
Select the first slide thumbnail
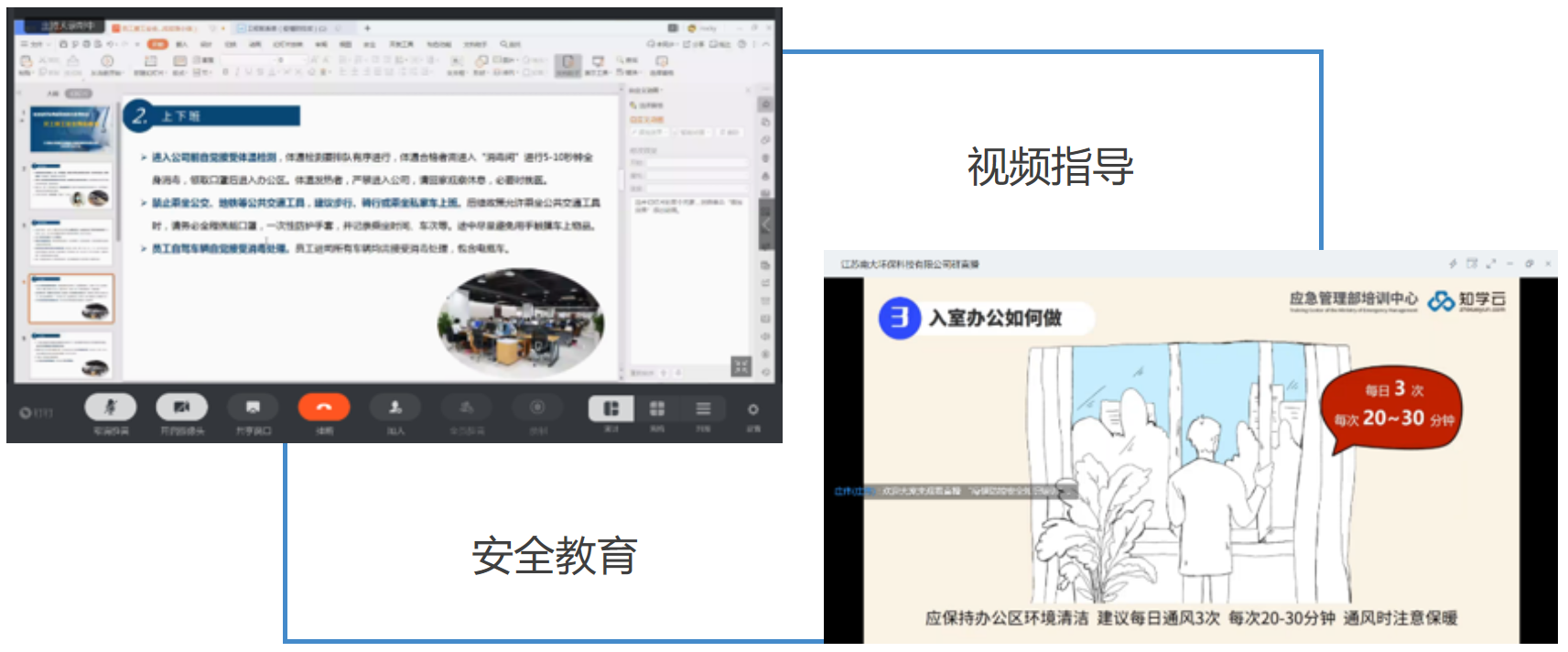tap(70, 130)
